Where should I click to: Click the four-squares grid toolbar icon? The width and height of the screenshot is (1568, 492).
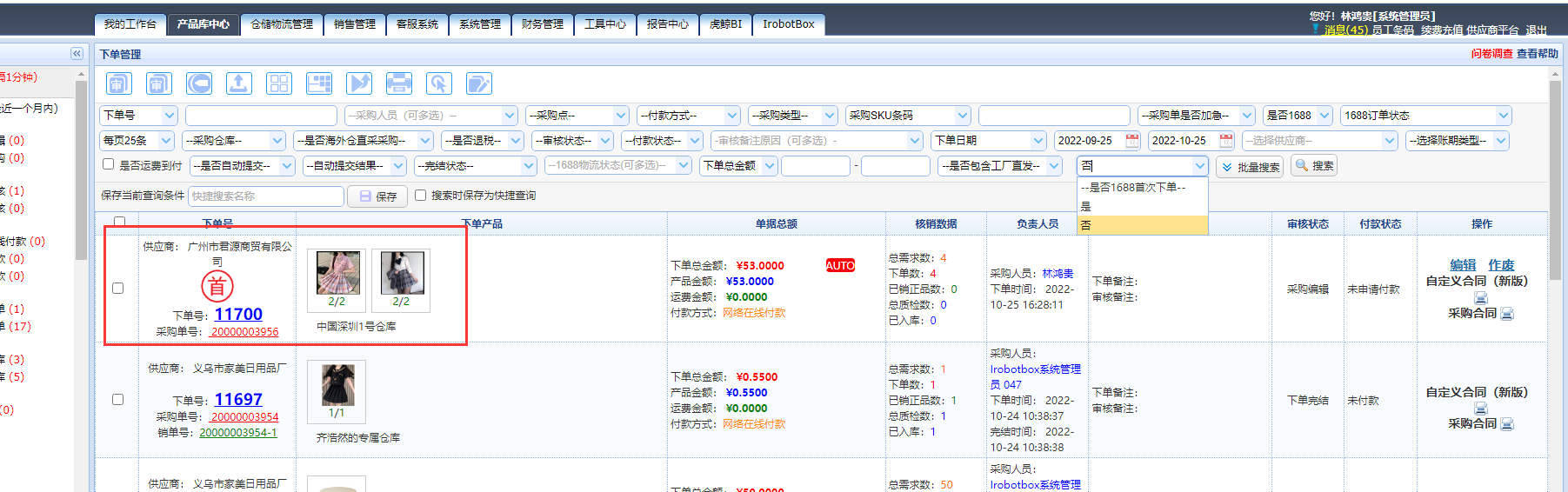click(279, 83)
